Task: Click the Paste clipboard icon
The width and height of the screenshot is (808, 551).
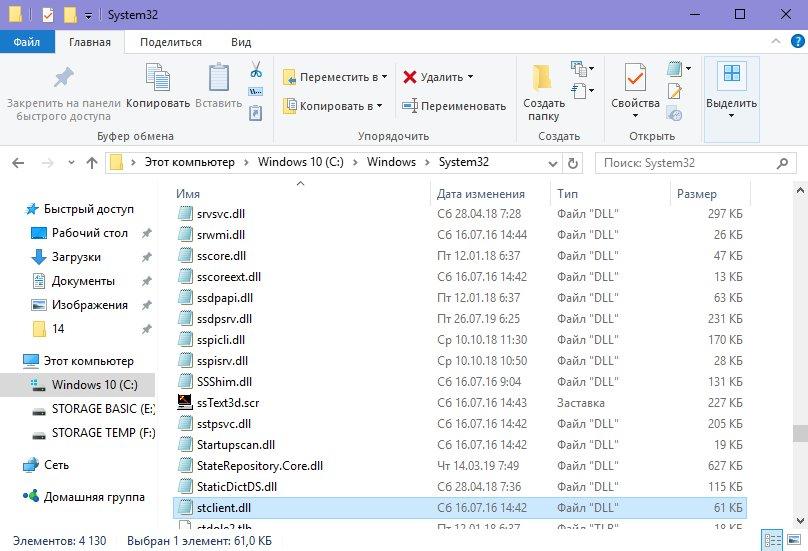Action: pos(218,77)
